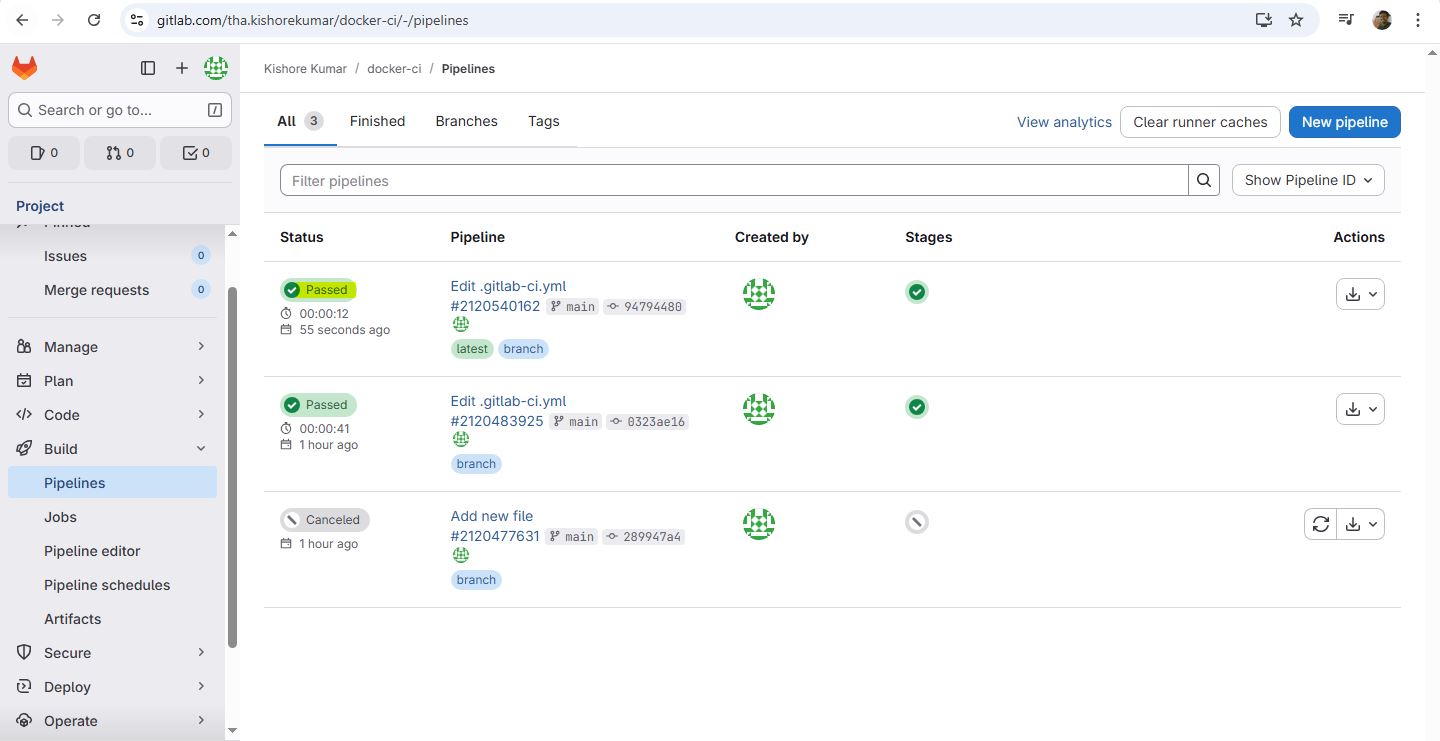1440x741 pixels.
Task: Open the View analytics link
Action: coord(1064,122)
